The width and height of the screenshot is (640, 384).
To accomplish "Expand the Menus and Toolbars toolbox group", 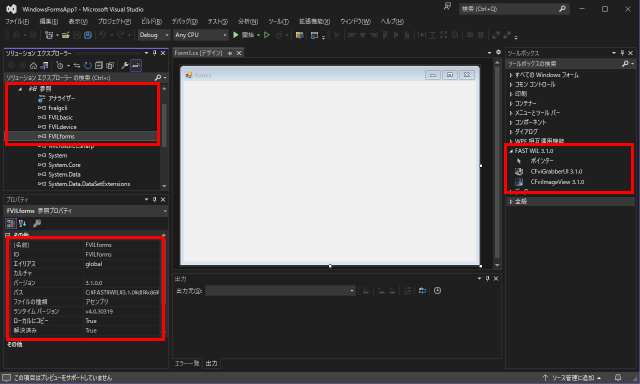I will (511, 113).
